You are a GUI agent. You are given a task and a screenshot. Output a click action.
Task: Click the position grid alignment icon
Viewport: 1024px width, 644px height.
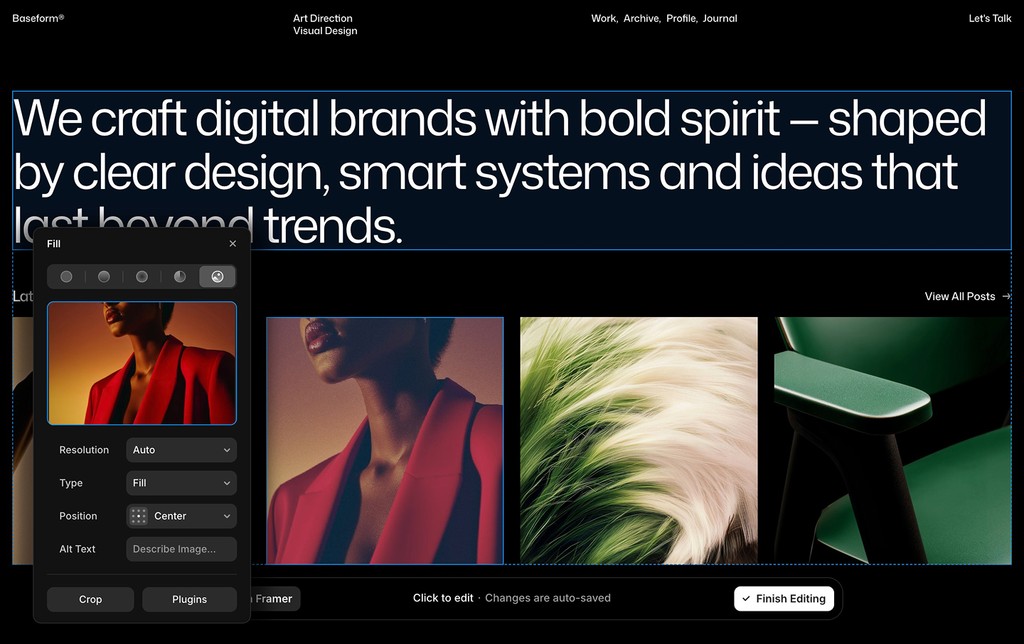[x=138, y=516]
